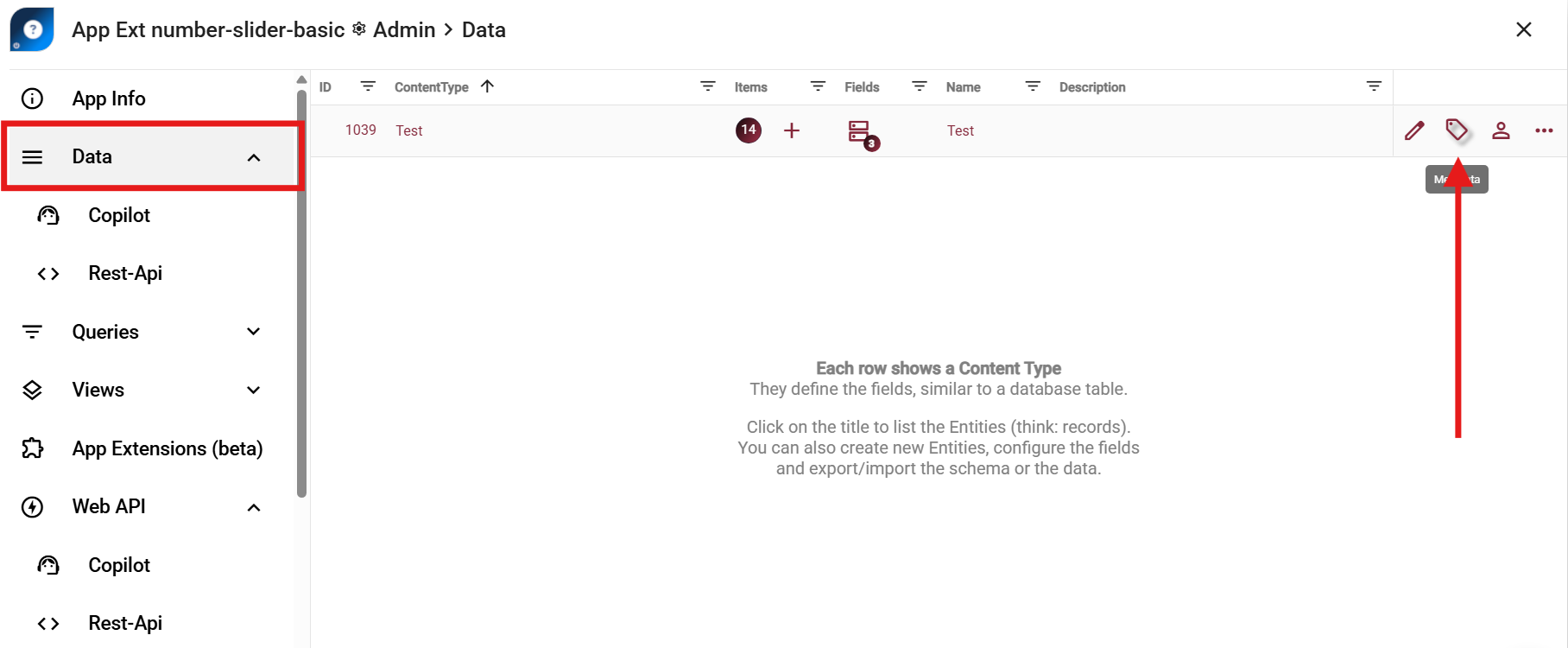
Task: Click the ID column header
Action: [326, 87]
